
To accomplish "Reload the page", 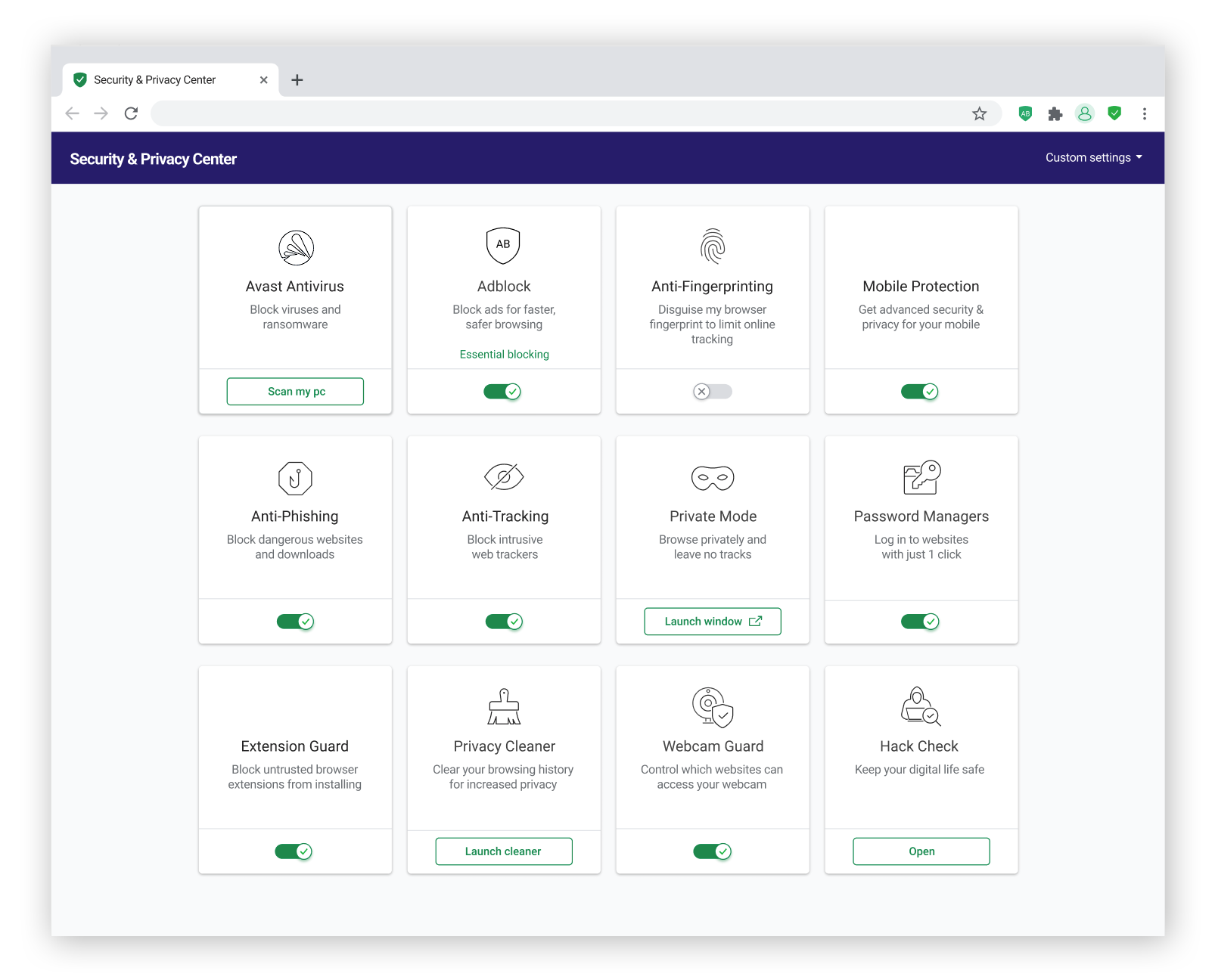I will coord(131,113).
